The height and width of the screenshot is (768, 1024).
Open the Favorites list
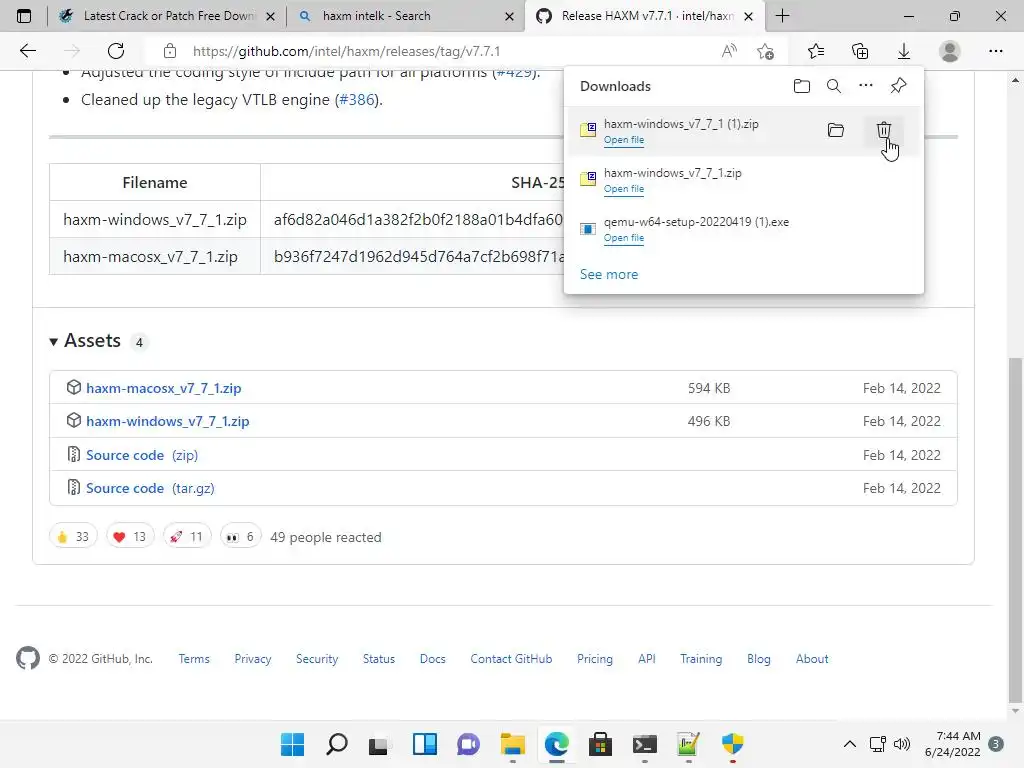click(816, 51)
